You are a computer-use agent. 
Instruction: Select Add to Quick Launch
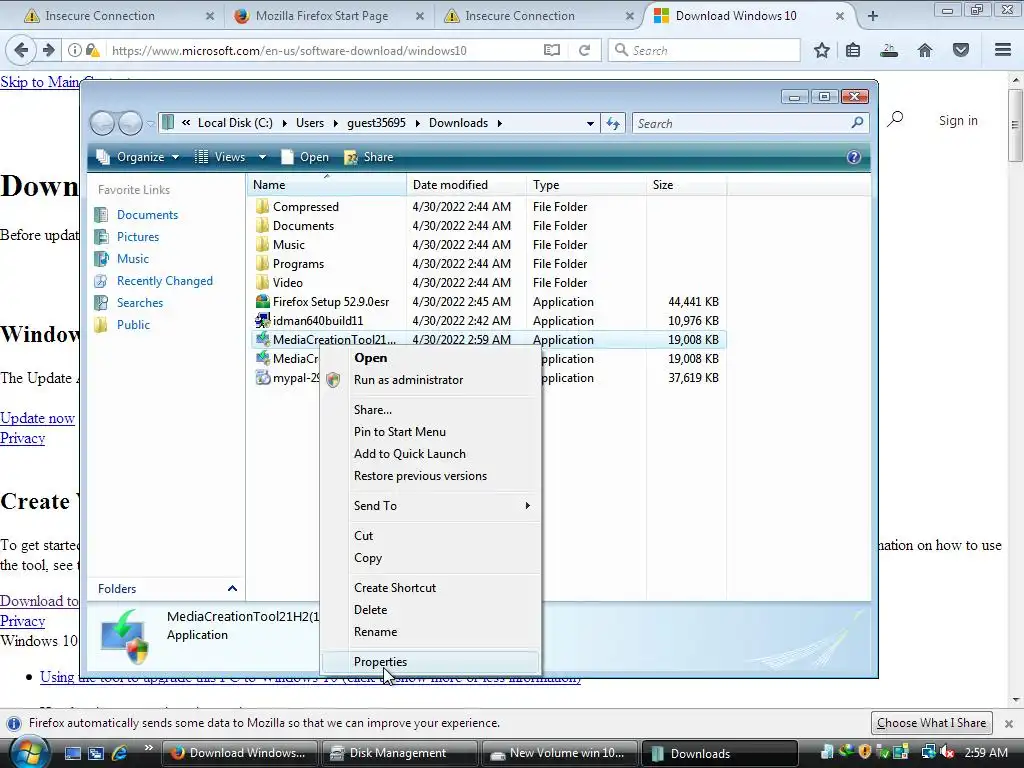pos(409,454)
